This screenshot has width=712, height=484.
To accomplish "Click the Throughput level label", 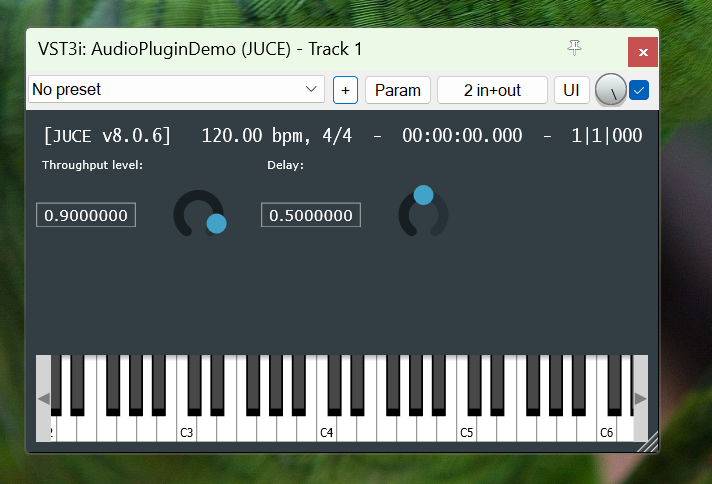I will coord(93,165).
